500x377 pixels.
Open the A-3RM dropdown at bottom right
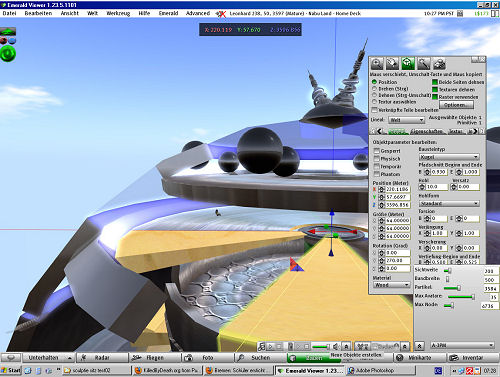point(462,345)
